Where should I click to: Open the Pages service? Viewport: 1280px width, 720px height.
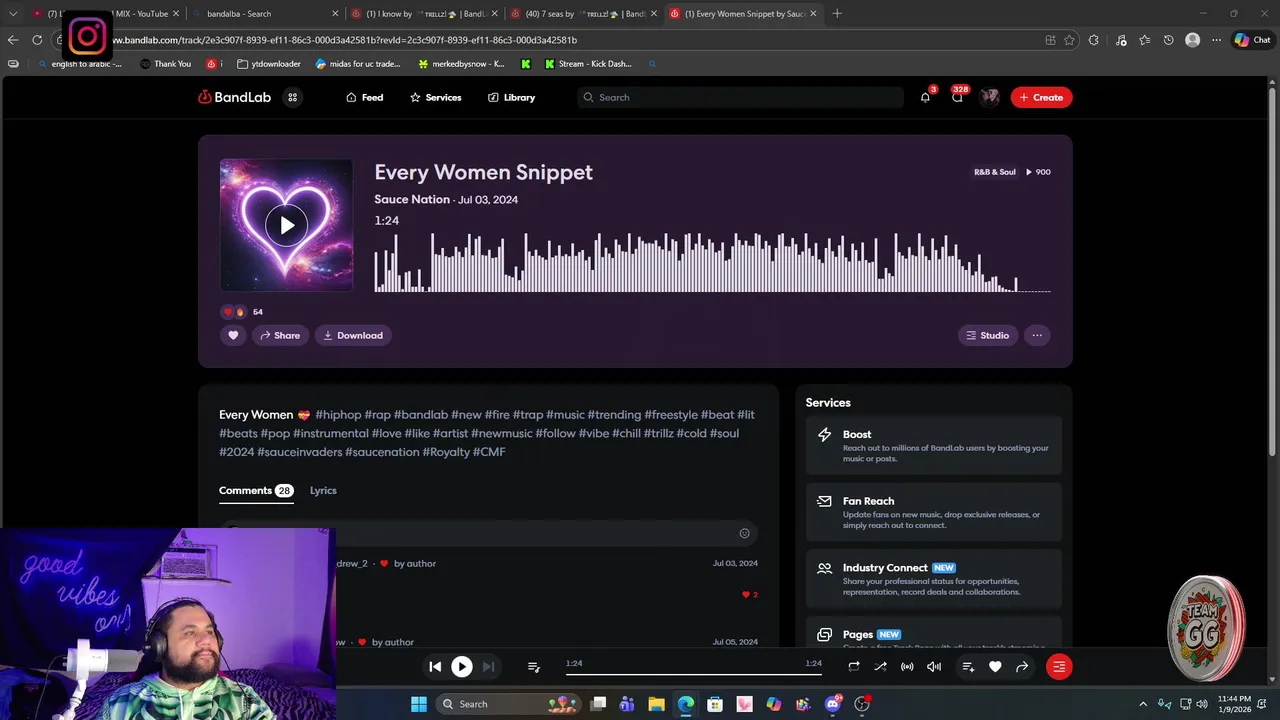(934, 634)
